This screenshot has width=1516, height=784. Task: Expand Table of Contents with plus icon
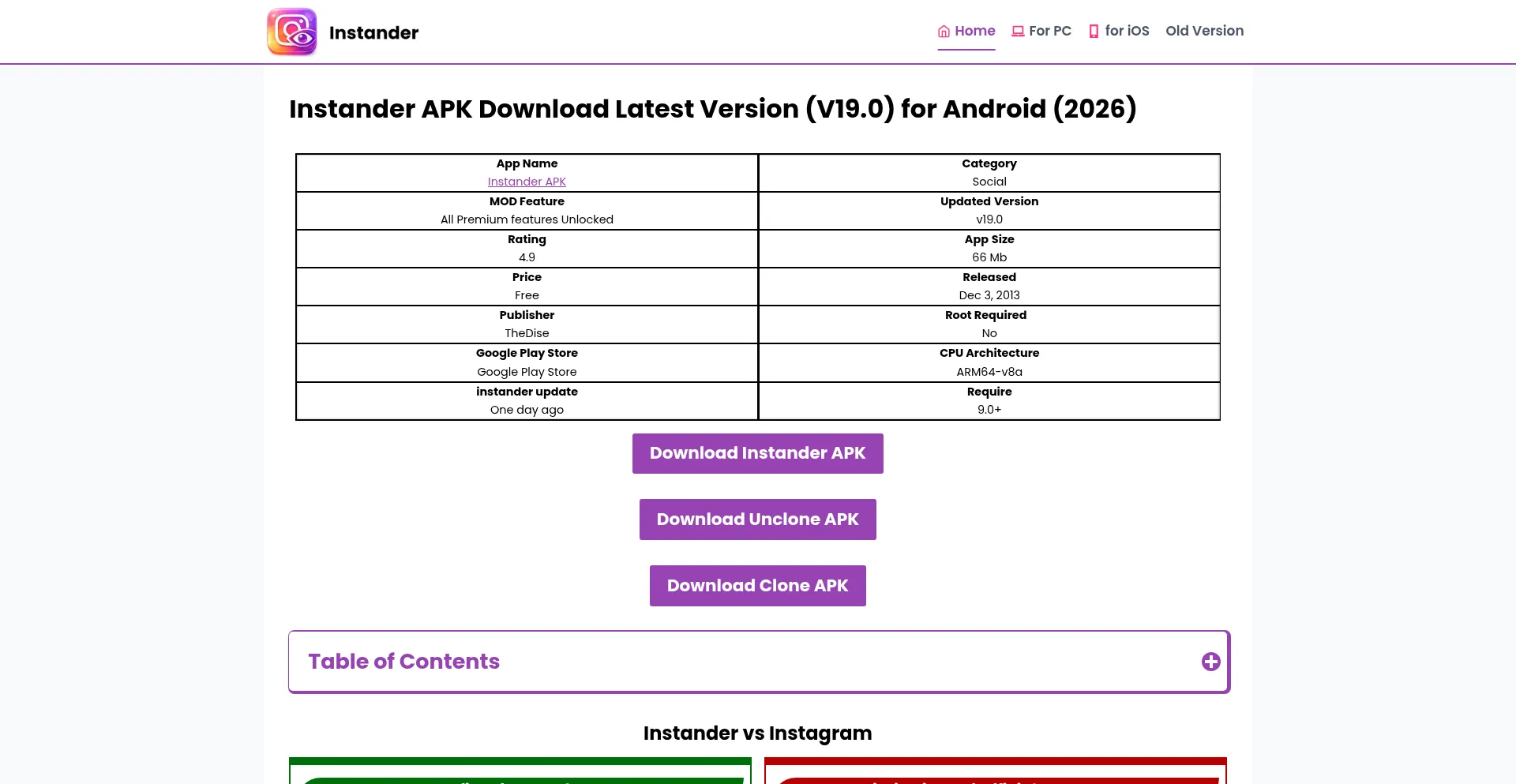tap(1210, 662)
